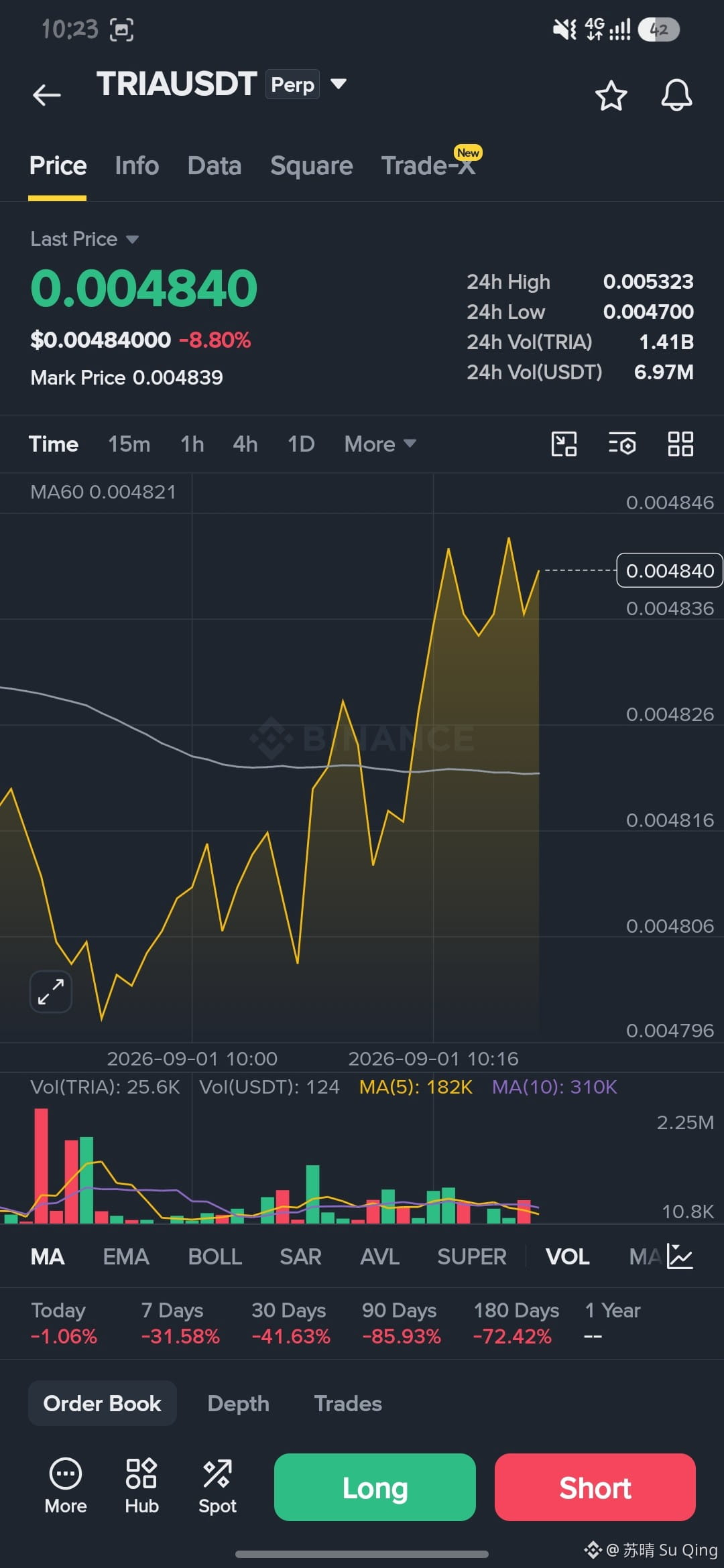
Task: Add TRIAUSDT to favorites with star
Action: pyautogui.click(x=611, y=95)
